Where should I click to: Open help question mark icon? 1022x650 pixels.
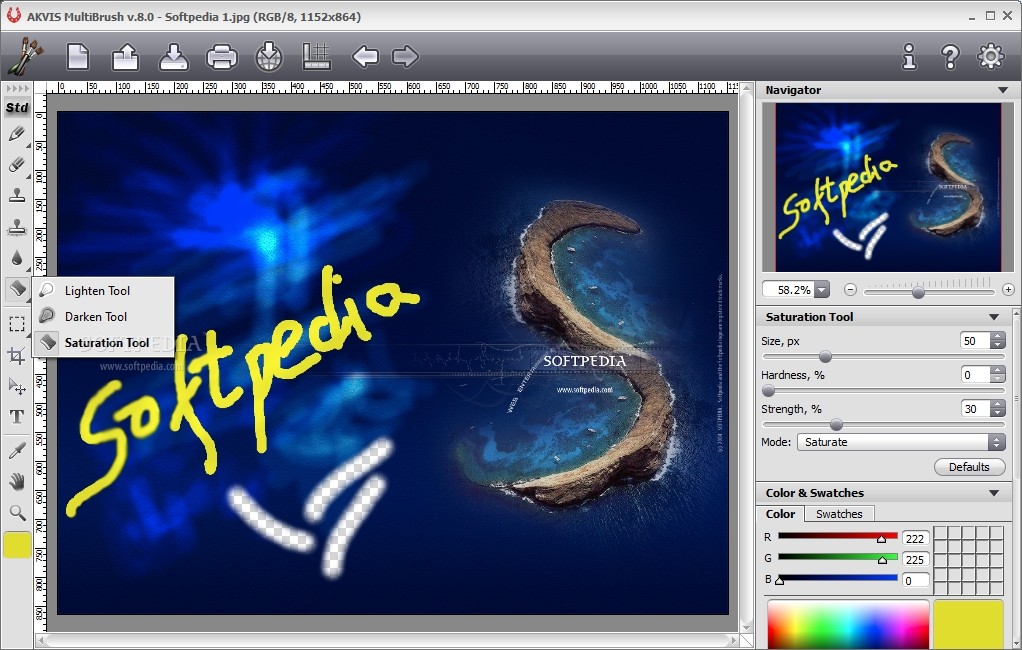[950, 57]
